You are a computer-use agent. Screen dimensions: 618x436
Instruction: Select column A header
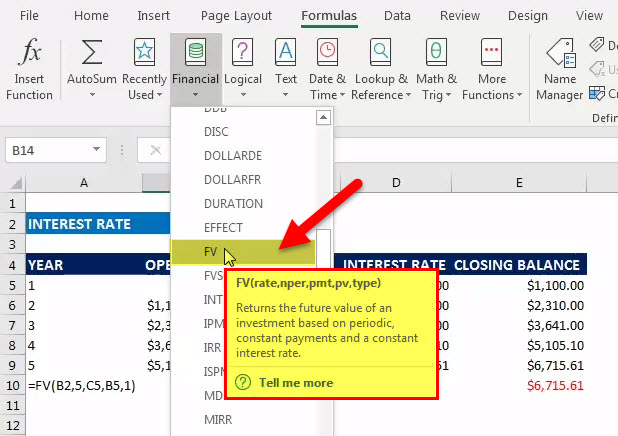(x=84, y=183)
